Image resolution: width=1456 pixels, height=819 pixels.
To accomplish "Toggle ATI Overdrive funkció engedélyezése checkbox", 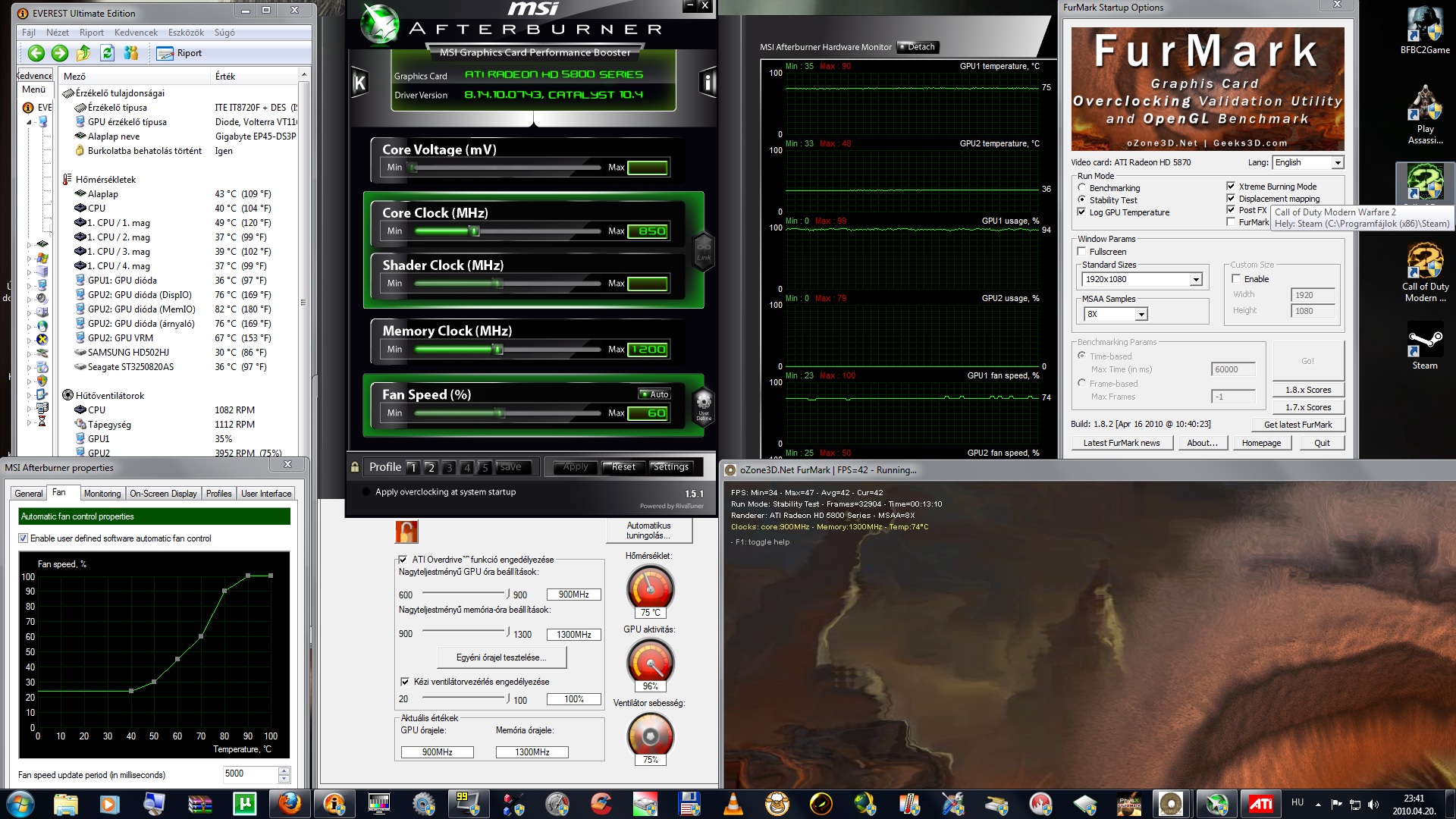I will [x=403, y=560].
